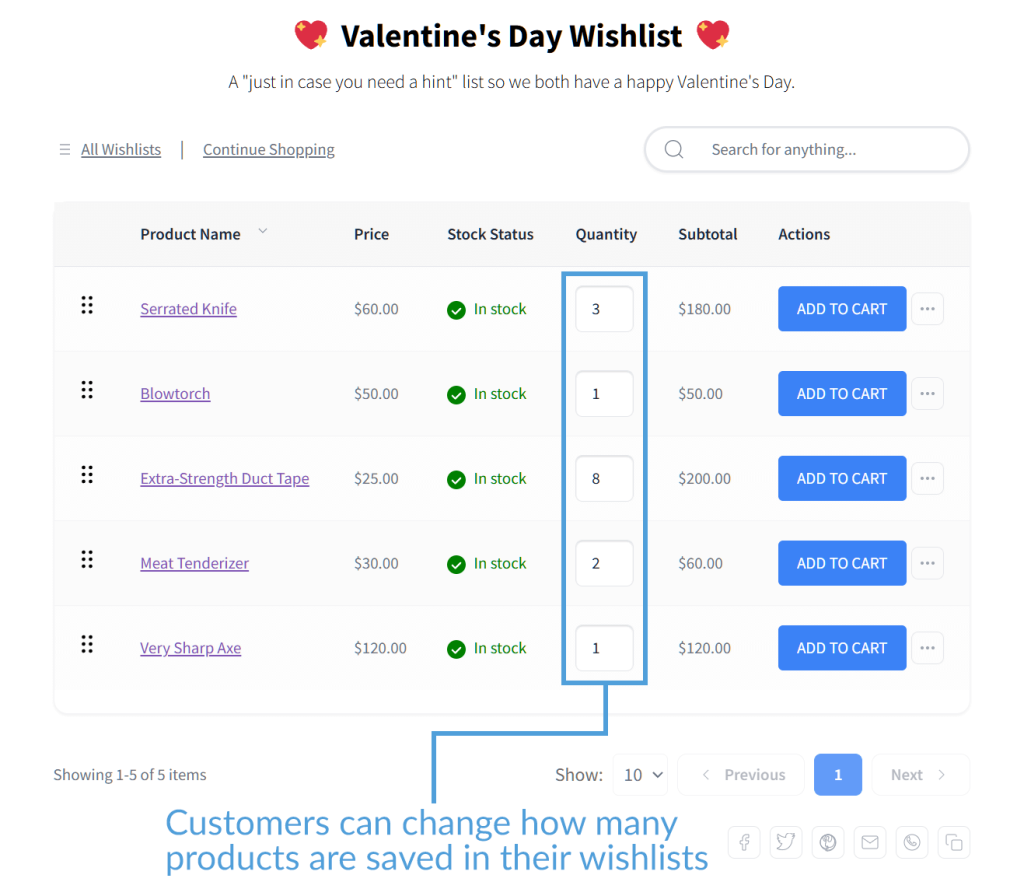1024x882 pixels.
Task: Share the wishlist on Twitter
Action: coord(786,842)
